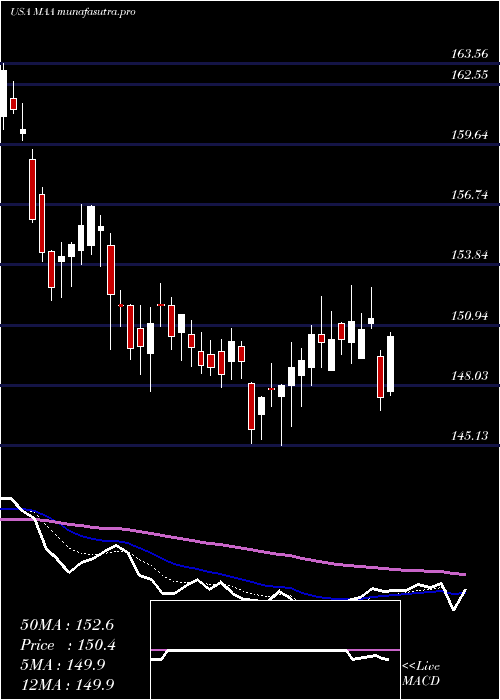Click the 153.84 price level label
500x700 pixels.
470,255
